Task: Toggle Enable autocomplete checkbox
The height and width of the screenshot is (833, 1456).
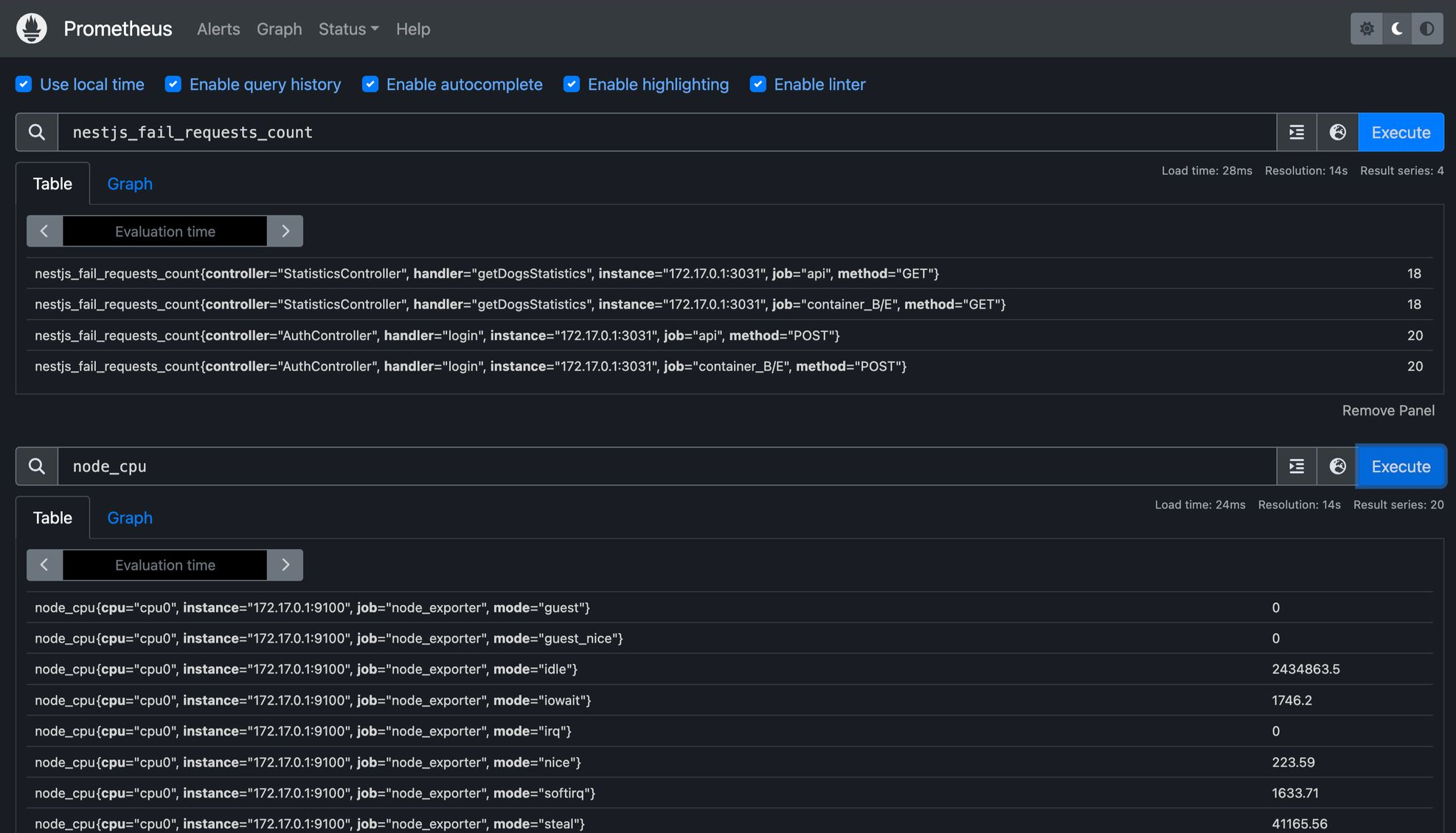Action: [370, 84]
